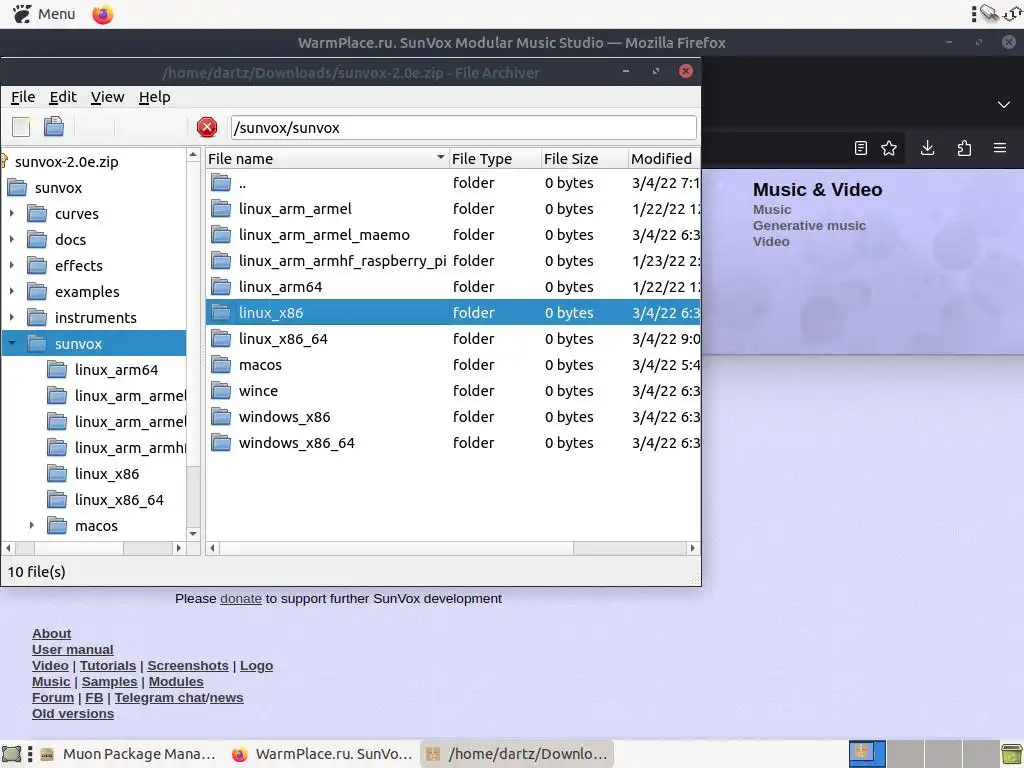
Task: Click the red Stop icon in toolbar
Action: [207, 127]
